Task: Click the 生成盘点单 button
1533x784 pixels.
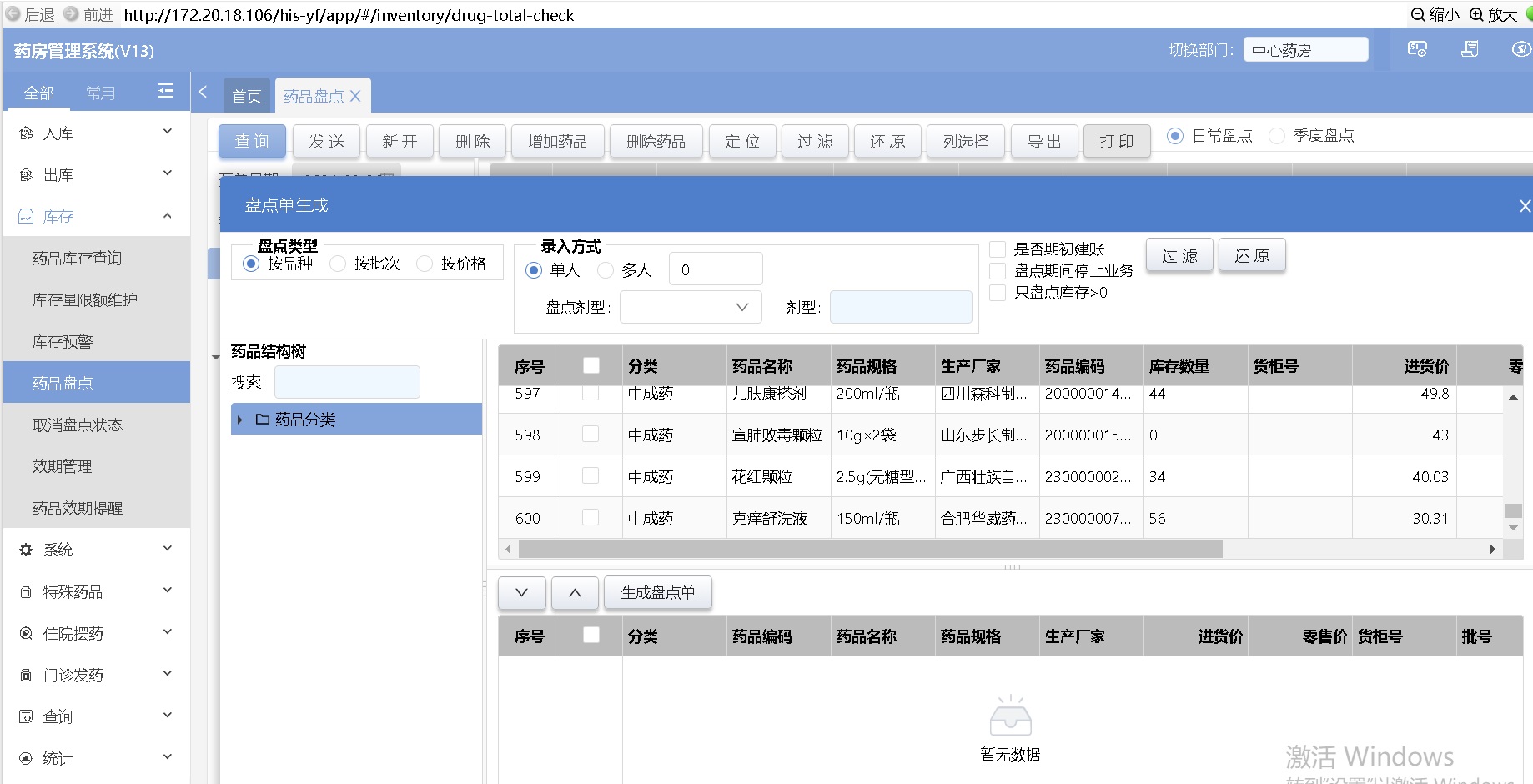Action: tap(657, 593)
